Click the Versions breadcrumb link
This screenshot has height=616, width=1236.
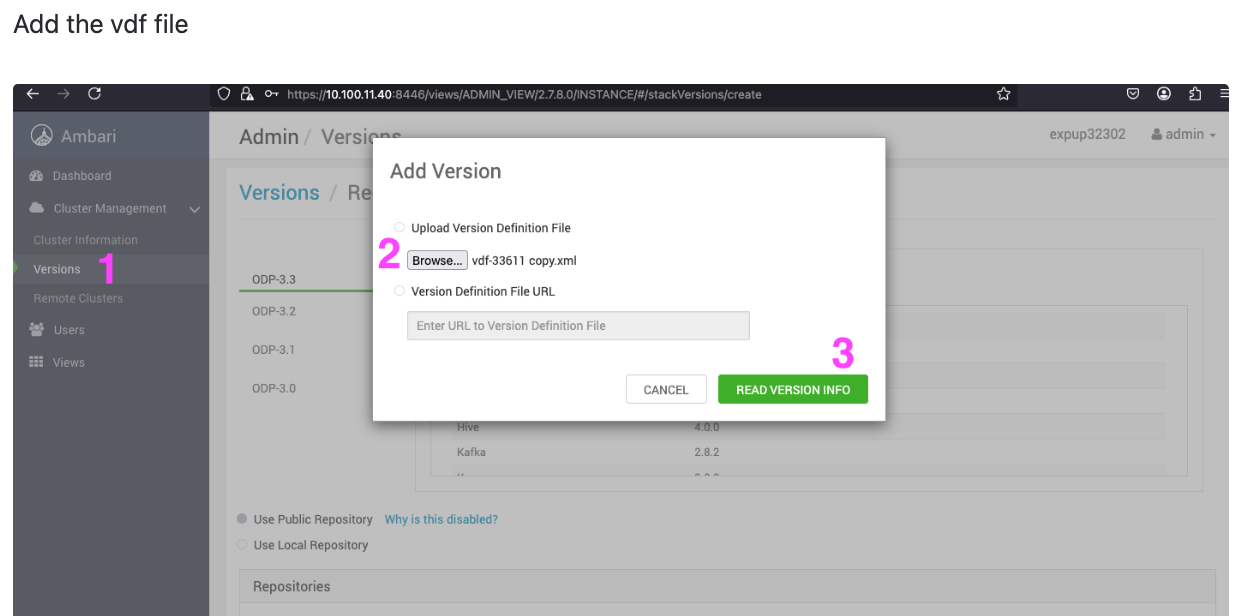(279, 193)
